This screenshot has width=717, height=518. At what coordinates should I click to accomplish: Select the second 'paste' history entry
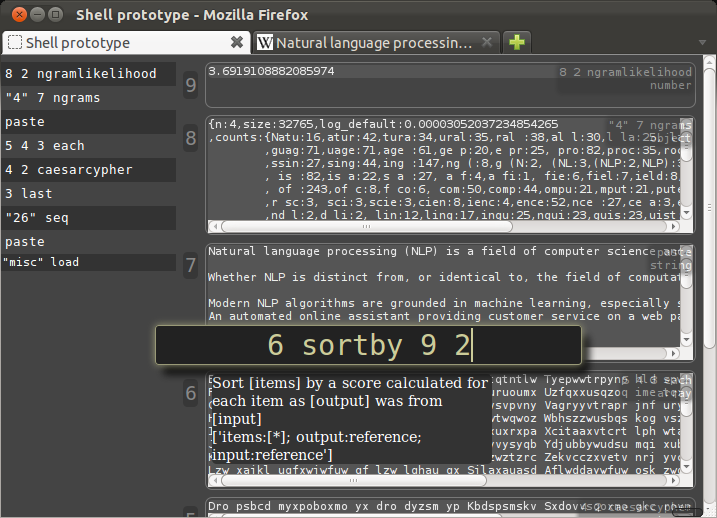[89, 242]
